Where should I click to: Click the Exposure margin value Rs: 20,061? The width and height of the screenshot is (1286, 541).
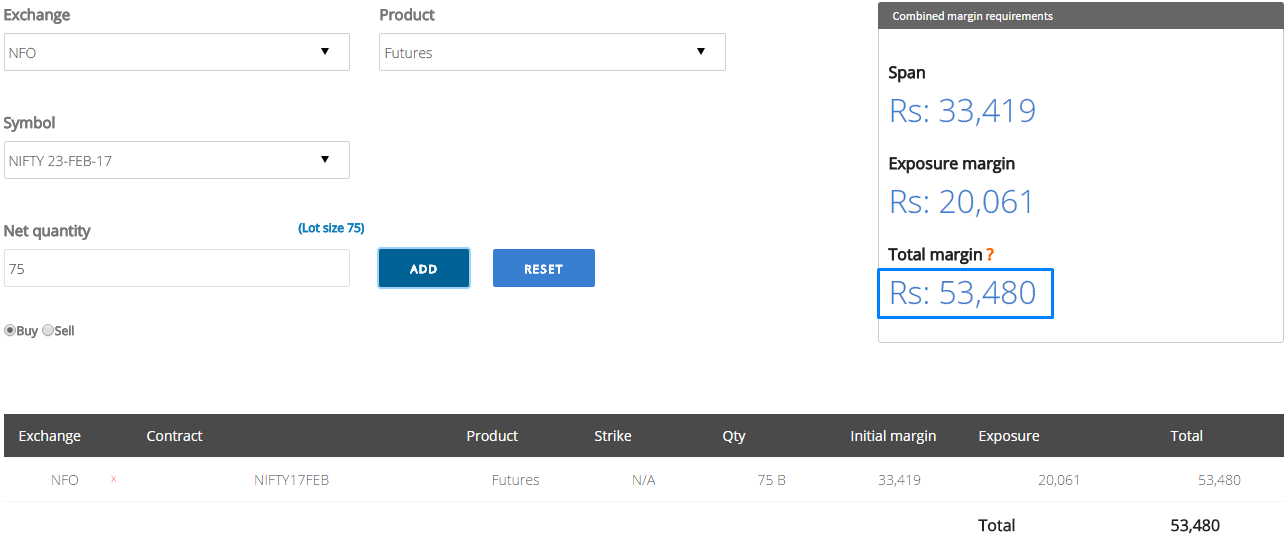pos(962,202)
